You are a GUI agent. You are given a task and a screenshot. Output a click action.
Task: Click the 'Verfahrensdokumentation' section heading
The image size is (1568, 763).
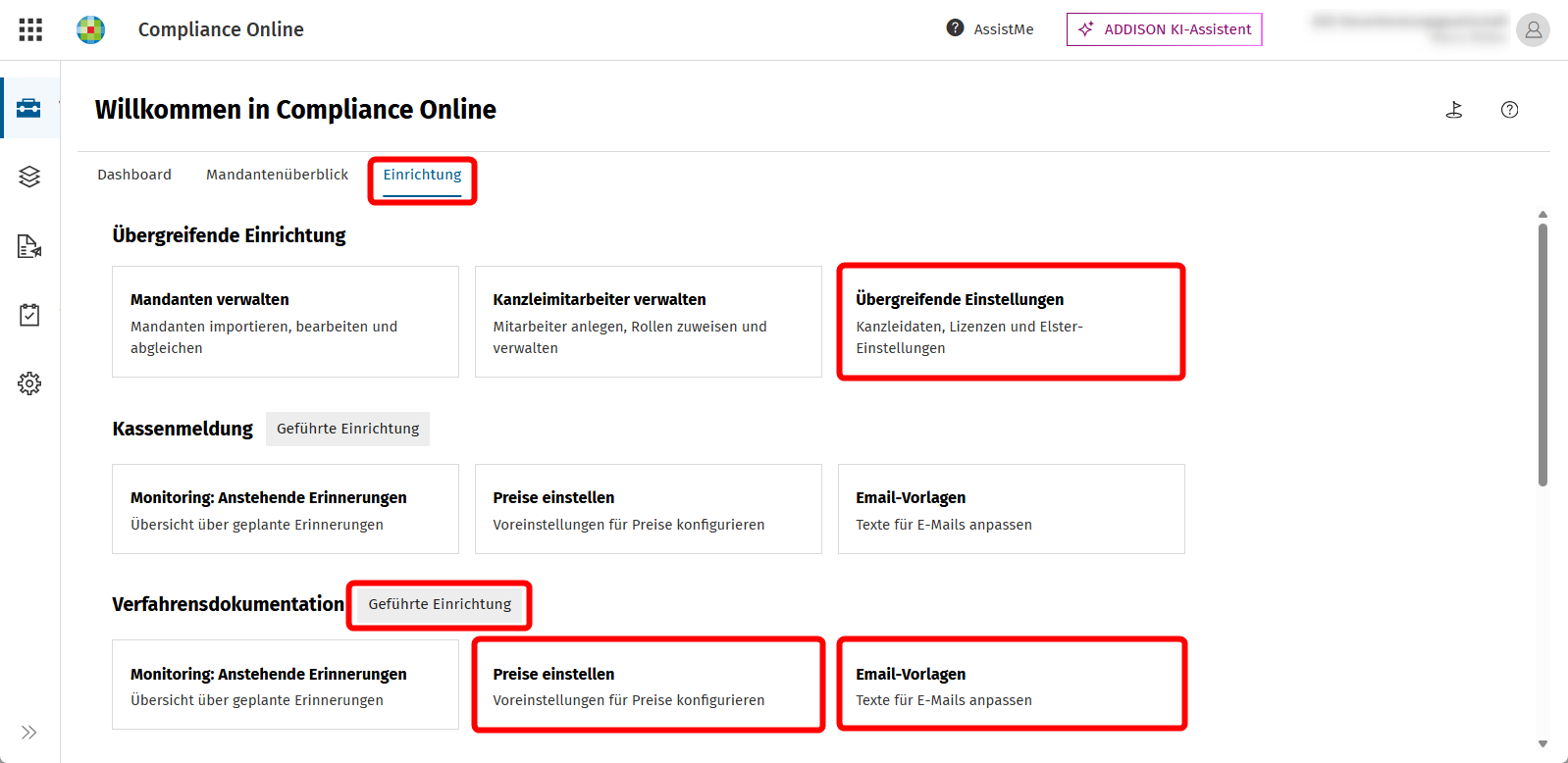point(228,604)
